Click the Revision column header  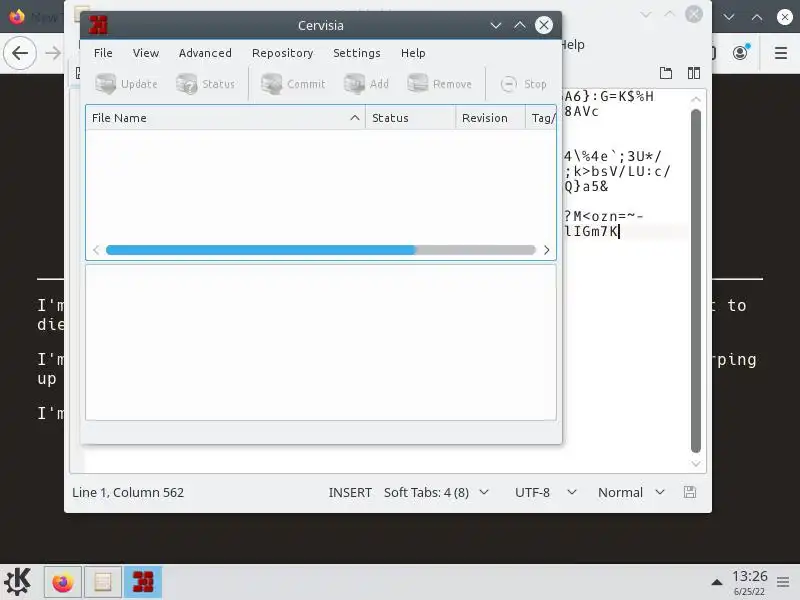pos(490,118)
